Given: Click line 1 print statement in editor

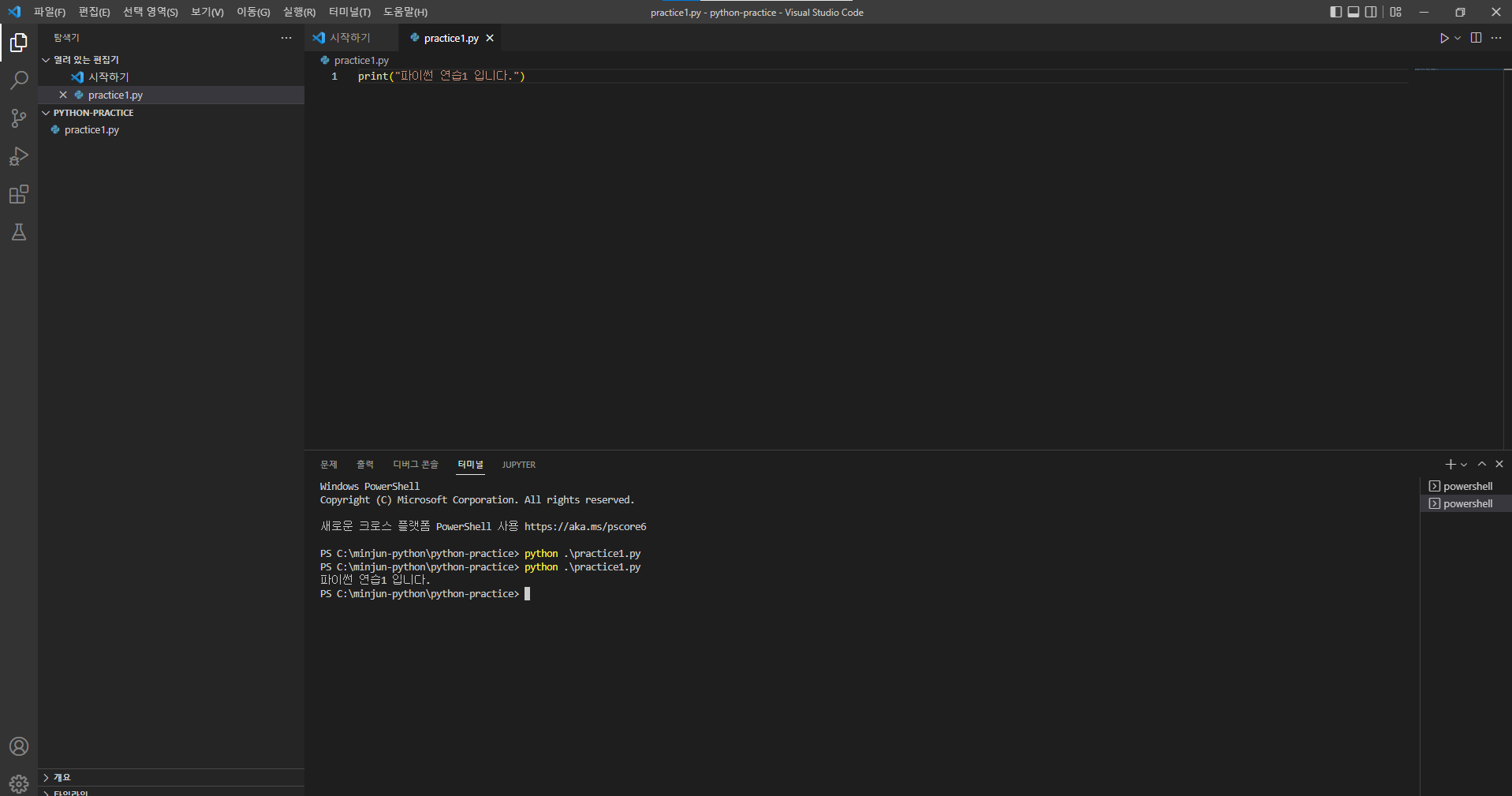Looking at the screenshot, I should (x=441, y=76).
